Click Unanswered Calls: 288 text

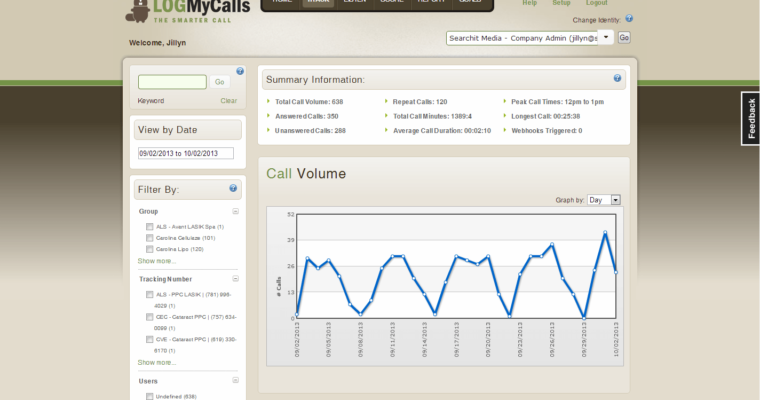pos(310,131)
